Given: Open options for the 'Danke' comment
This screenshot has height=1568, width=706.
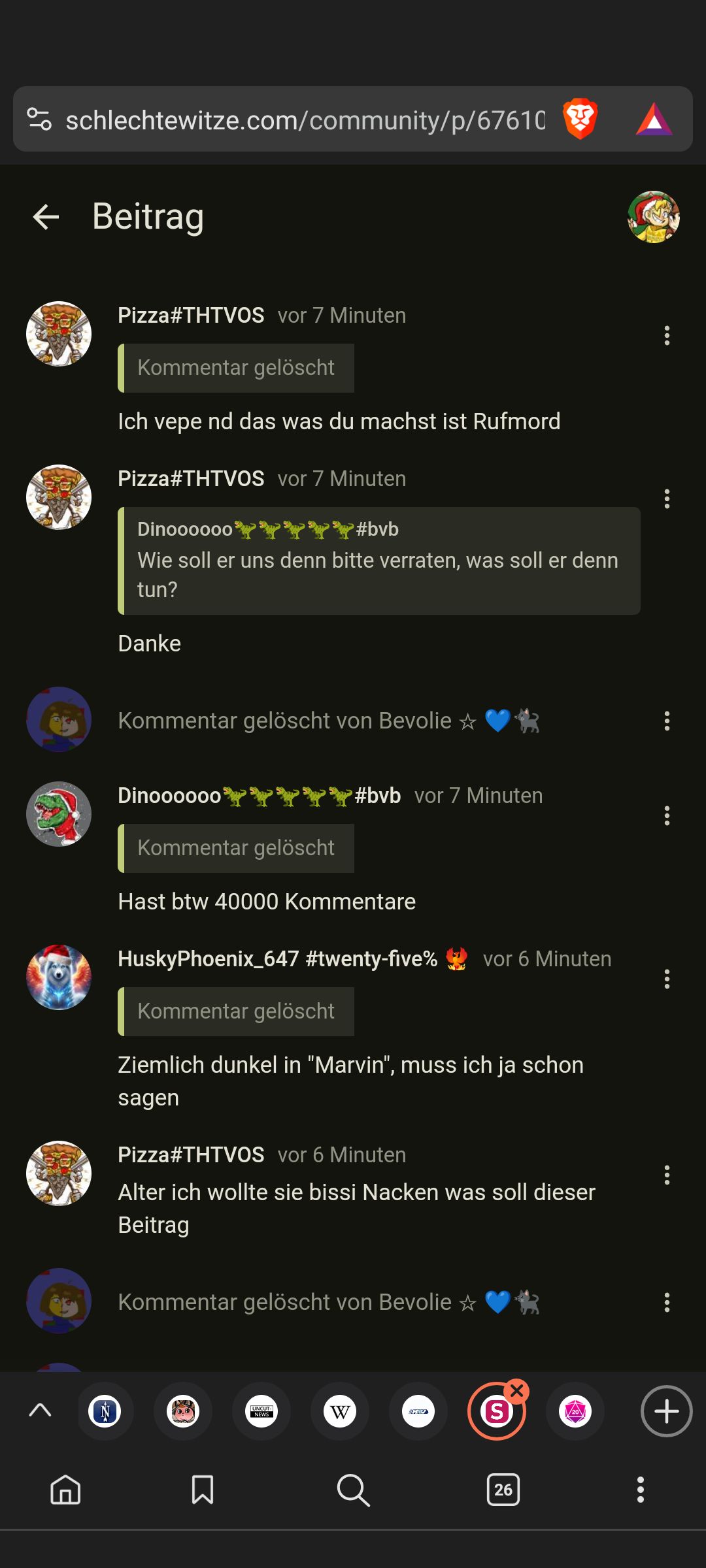Looking at the screenshot, I should coord(667,499).
